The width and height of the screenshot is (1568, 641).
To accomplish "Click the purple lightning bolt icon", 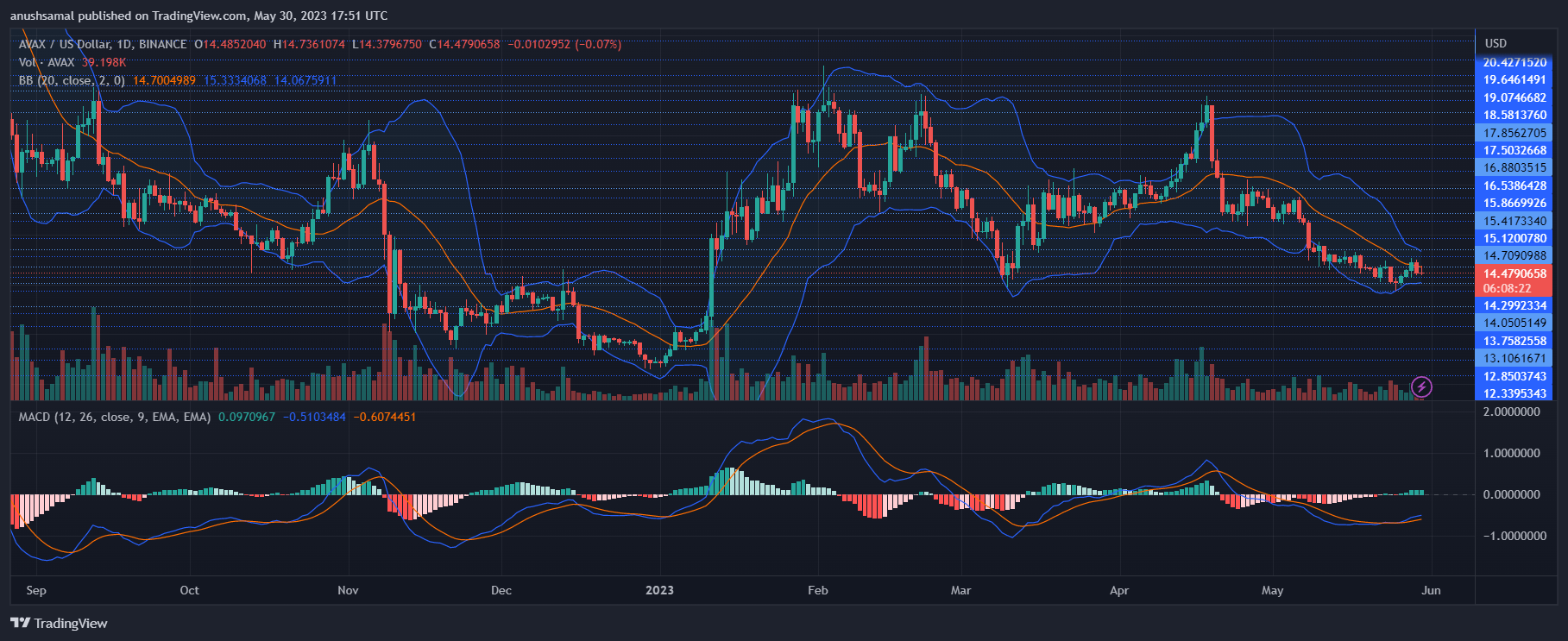I will coord(1421,386).
